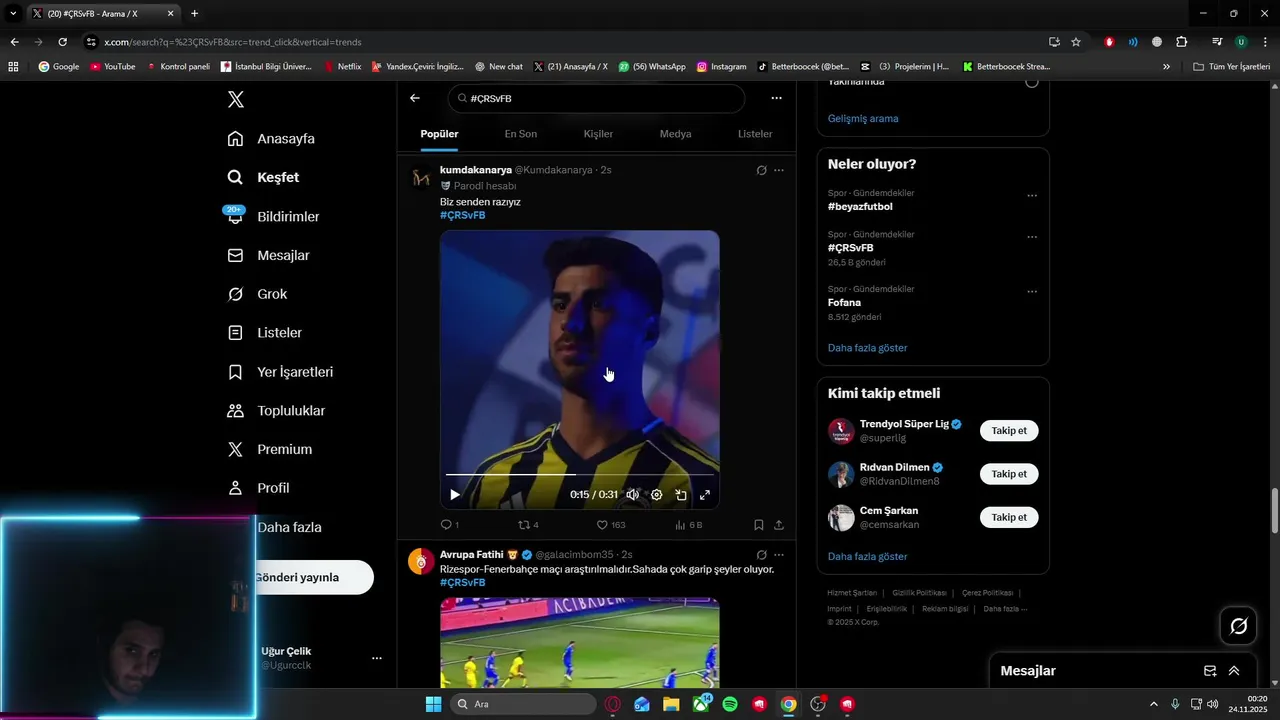Image resolution: width=1280 pixels, height=720 pixels.
Task: Click Grok icon on Avrupa Fatihi post
Action: coord(761,554)
